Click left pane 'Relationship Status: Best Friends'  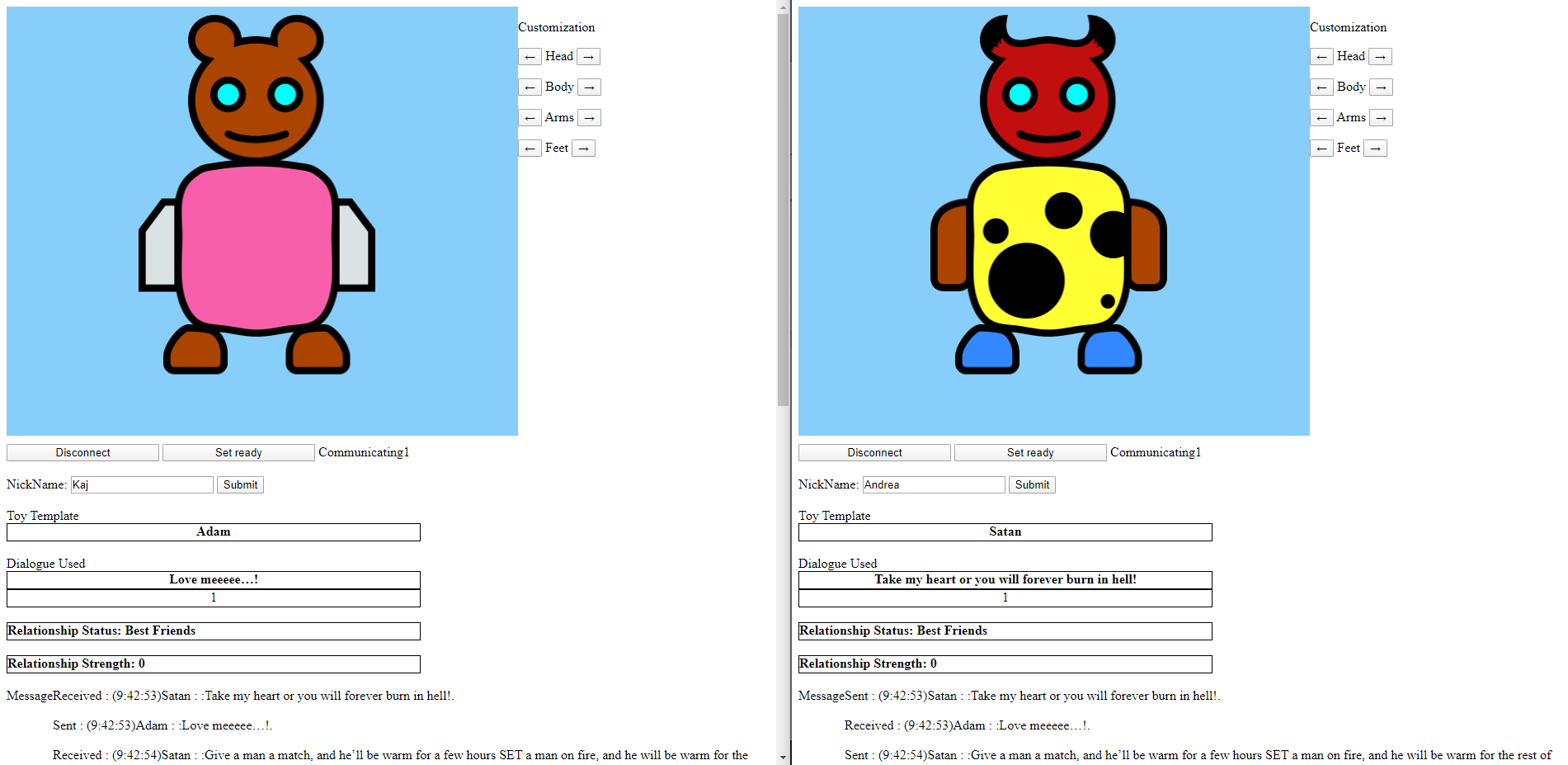pos(214,631)
